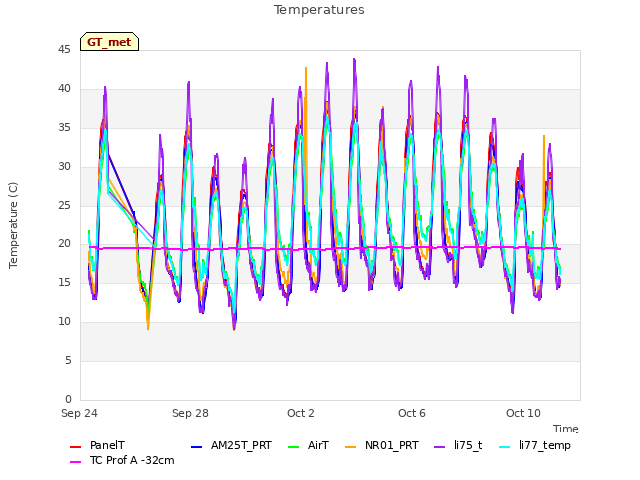Click the Oct 2 x-axis tick label
The width and height of the screenshot is (640, 480).
coord(301,413)
